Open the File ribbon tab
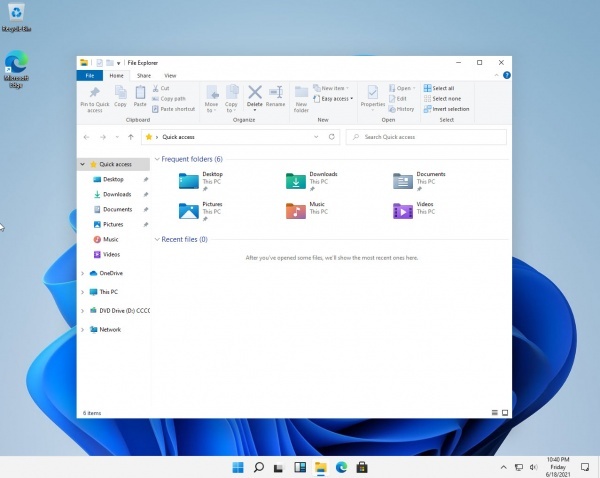 [x=90, y=76]
